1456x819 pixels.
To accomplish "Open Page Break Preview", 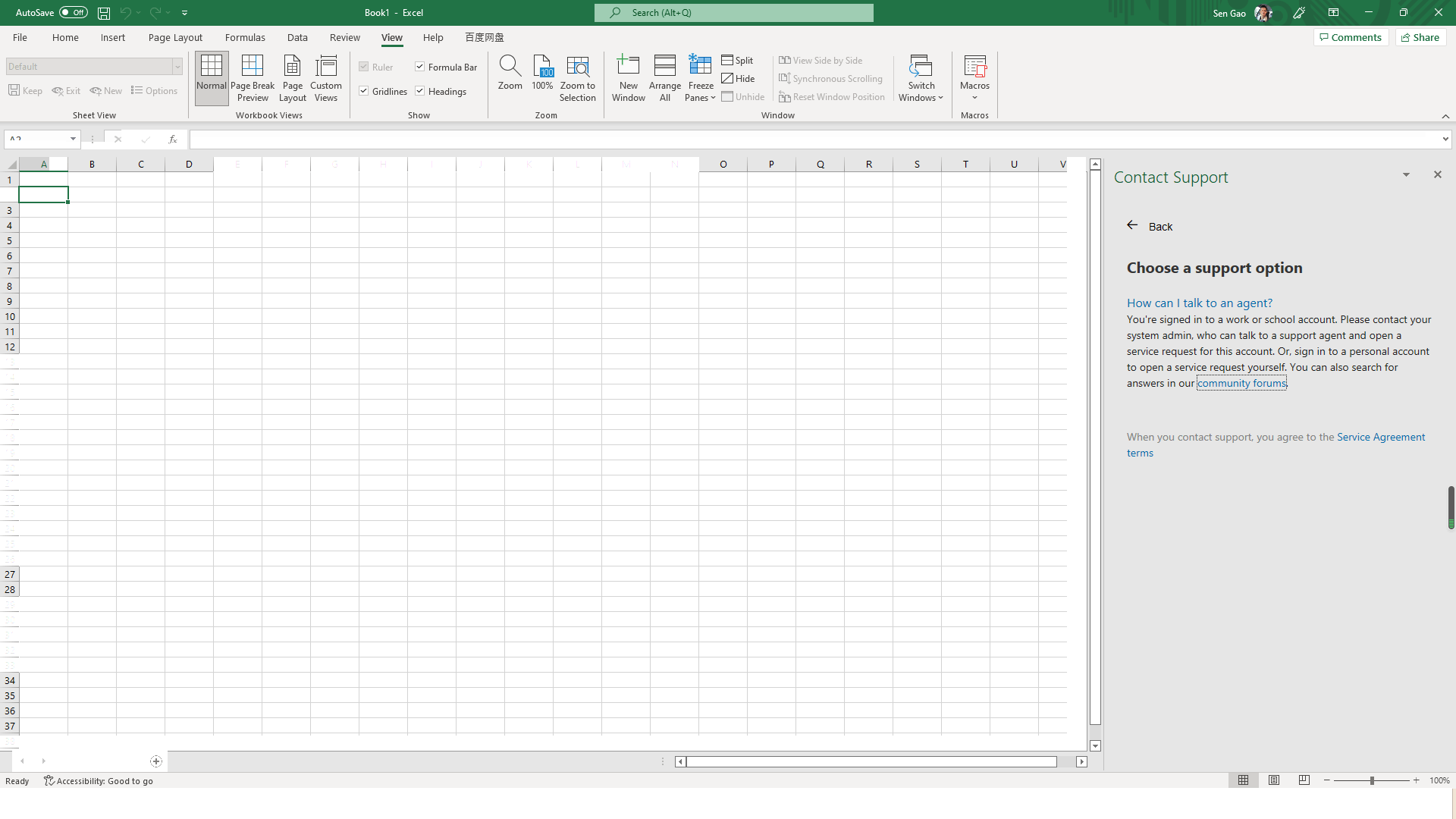I will pyautogui.click(x=253, y=78).
